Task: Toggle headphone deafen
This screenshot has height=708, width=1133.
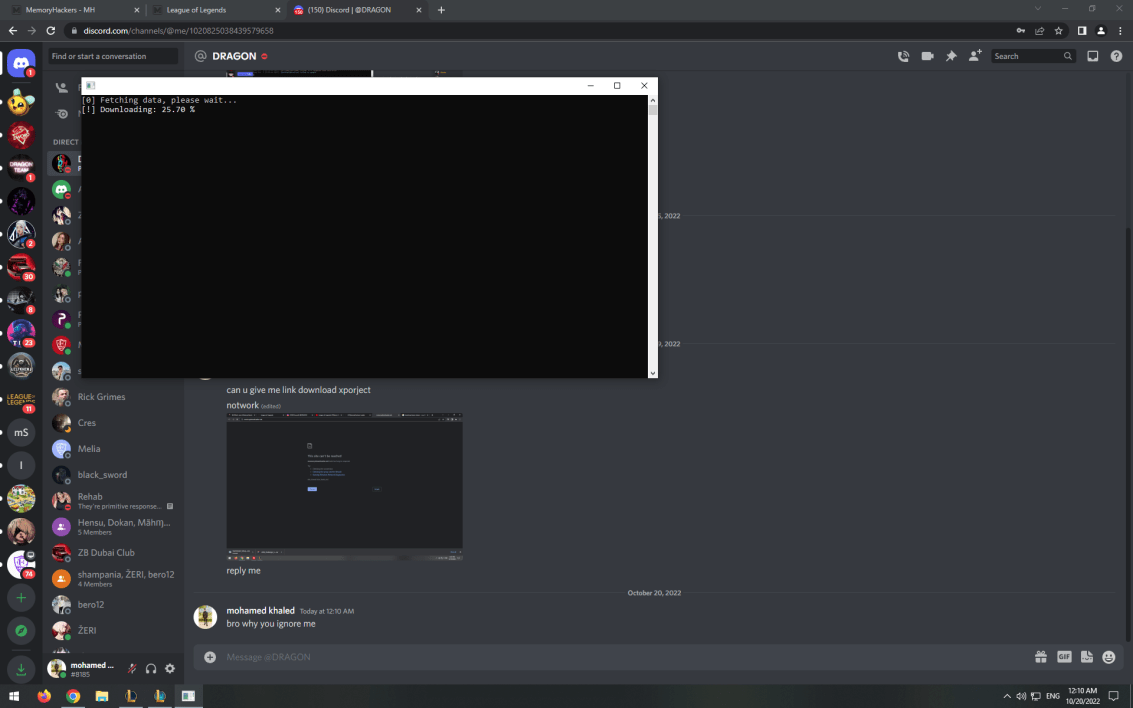Action: (151, 669)
